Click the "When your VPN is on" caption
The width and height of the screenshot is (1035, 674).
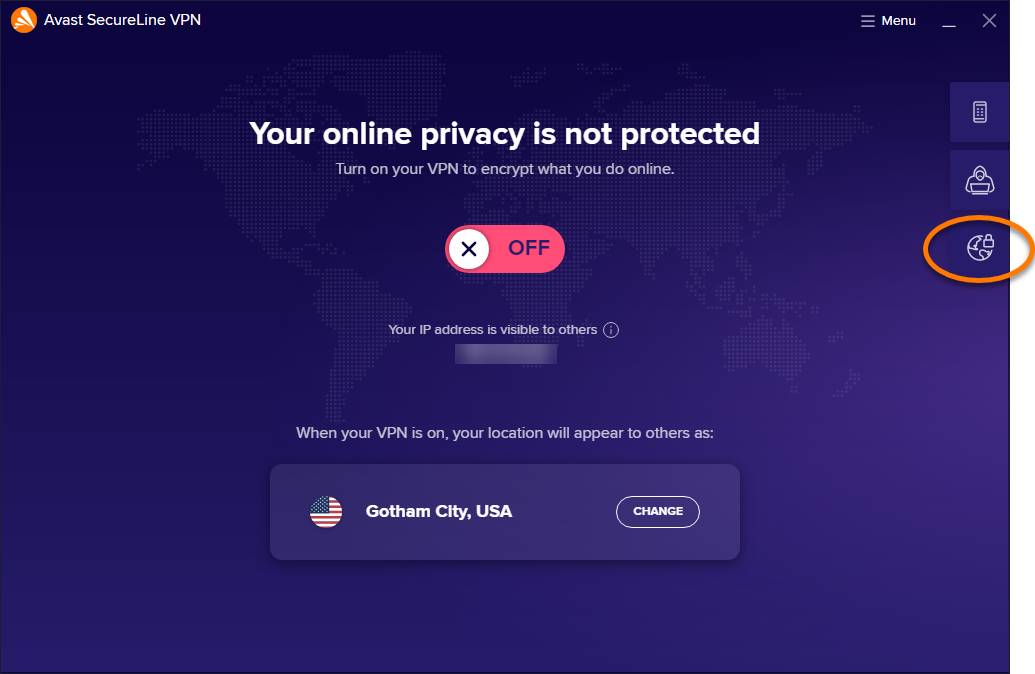504,434
